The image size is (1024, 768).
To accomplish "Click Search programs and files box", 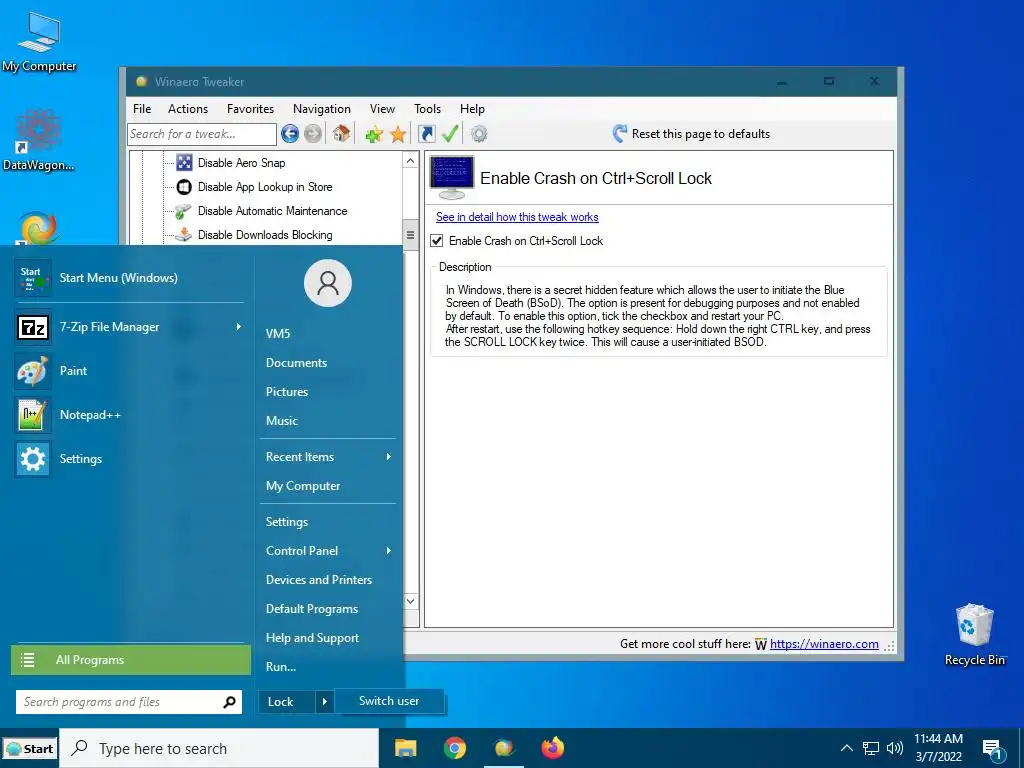I will pos(129,702).
